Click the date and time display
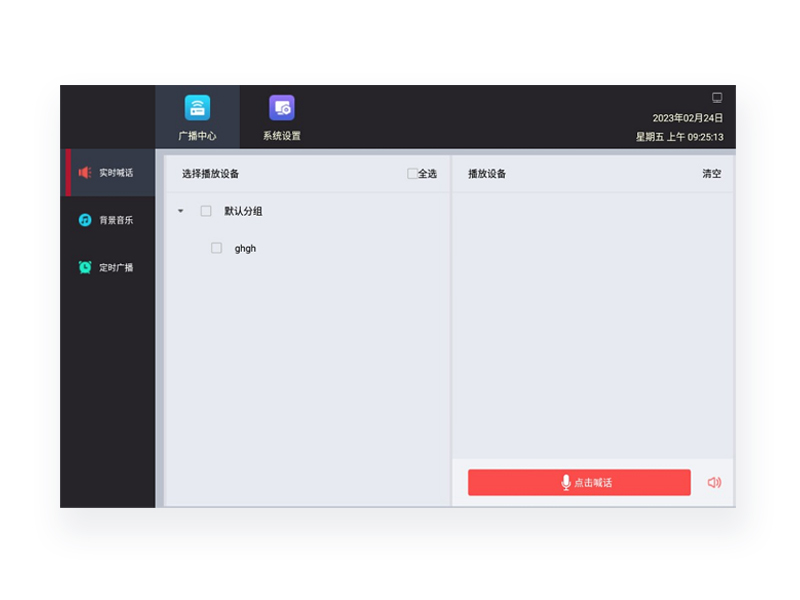The width and height of the screenshot is (800, 600). click(x=680, y=128)
